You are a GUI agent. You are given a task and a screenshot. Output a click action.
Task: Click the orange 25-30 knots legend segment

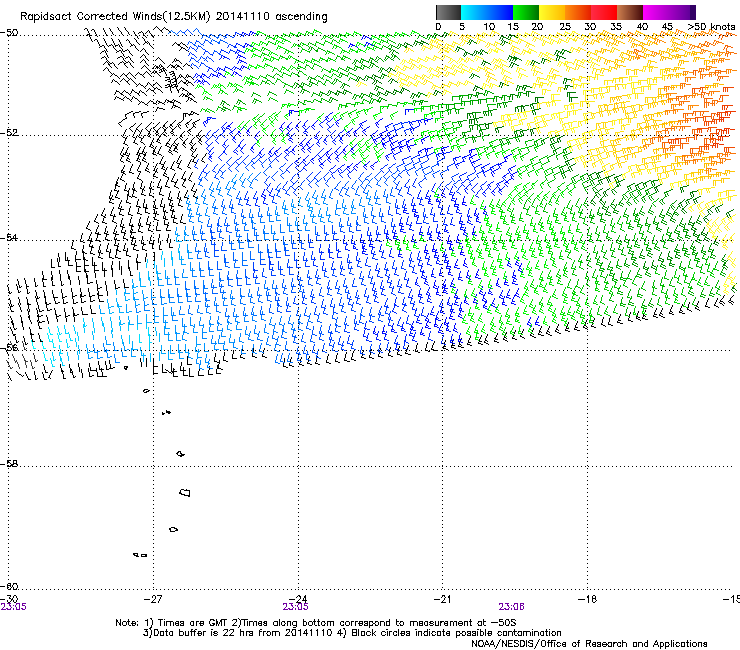tap(578, 12)
